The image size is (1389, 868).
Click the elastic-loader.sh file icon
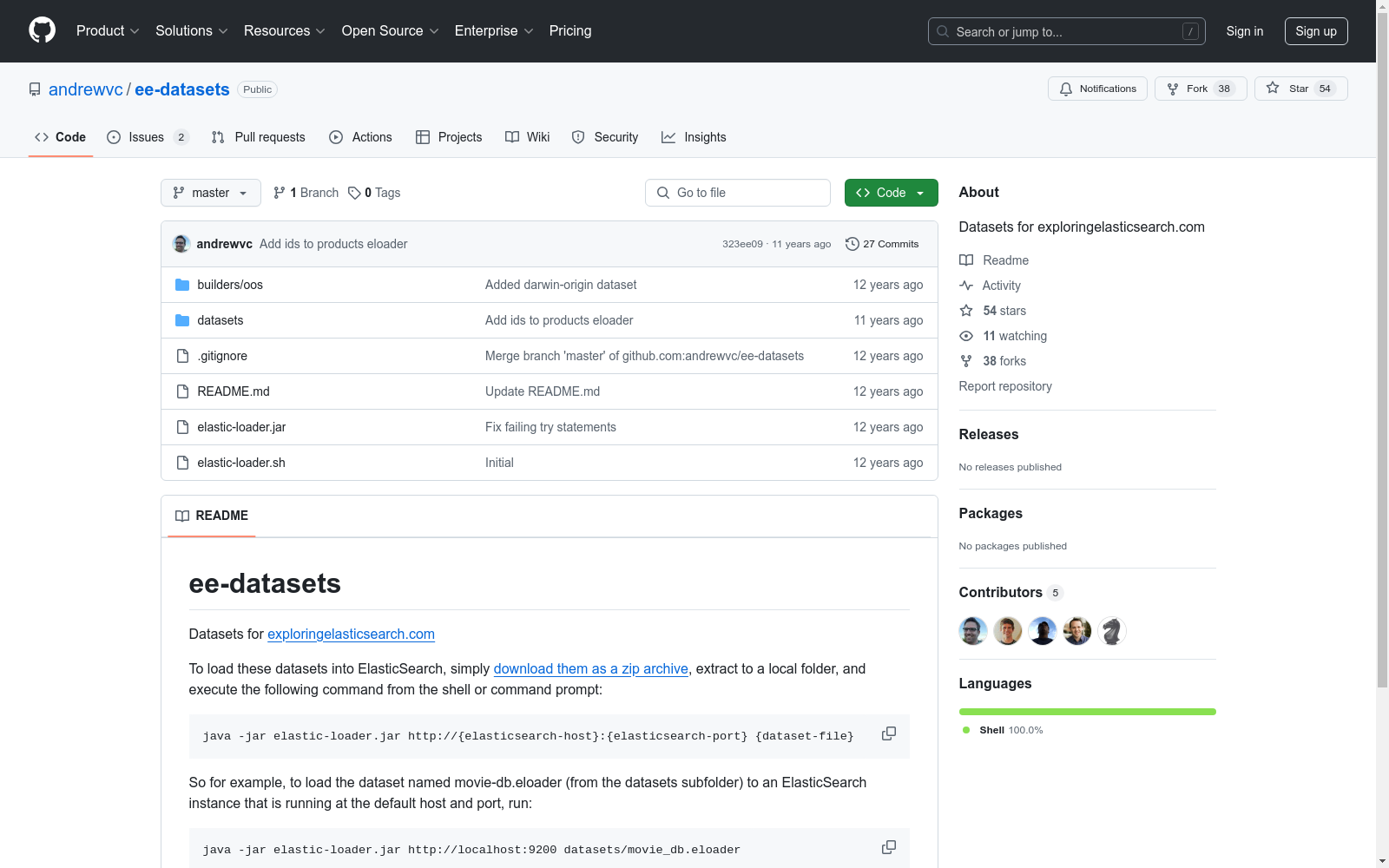[182, 463]
